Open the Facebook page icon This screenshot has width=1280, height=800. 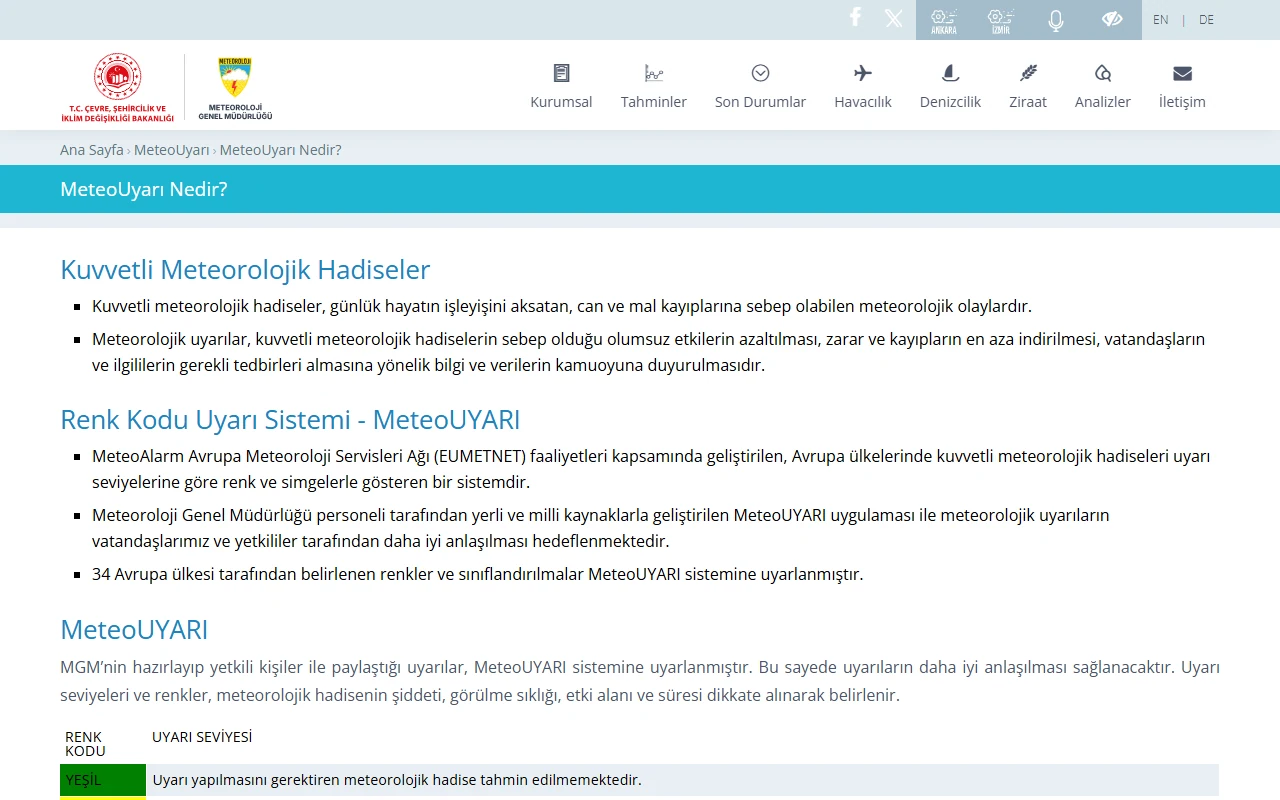(855, 17)
